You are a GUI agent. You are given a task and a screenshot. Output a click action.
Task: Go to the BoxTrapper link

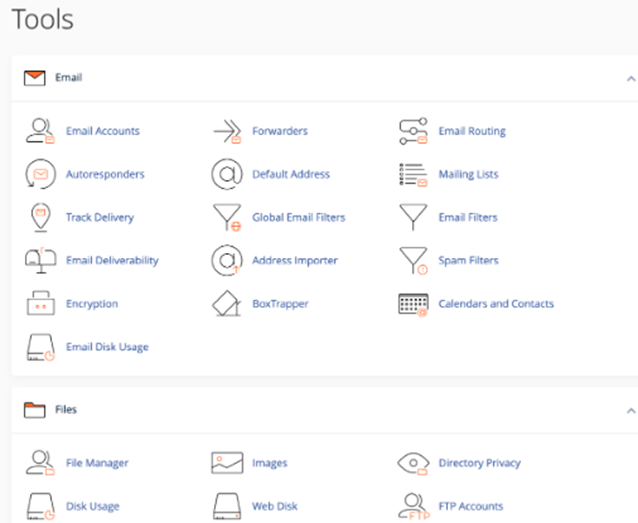[280, 304]
